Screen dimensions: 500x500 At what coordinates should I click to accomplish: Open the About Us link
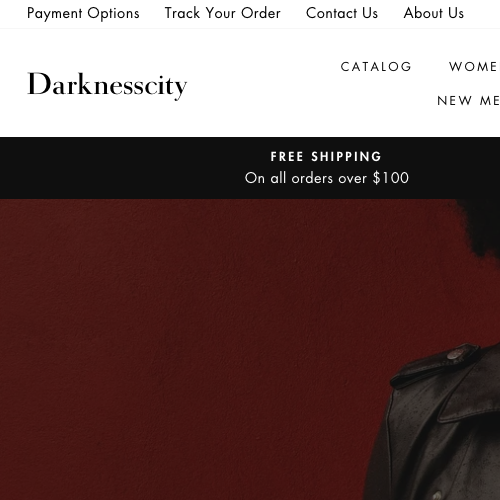[434, 13]
